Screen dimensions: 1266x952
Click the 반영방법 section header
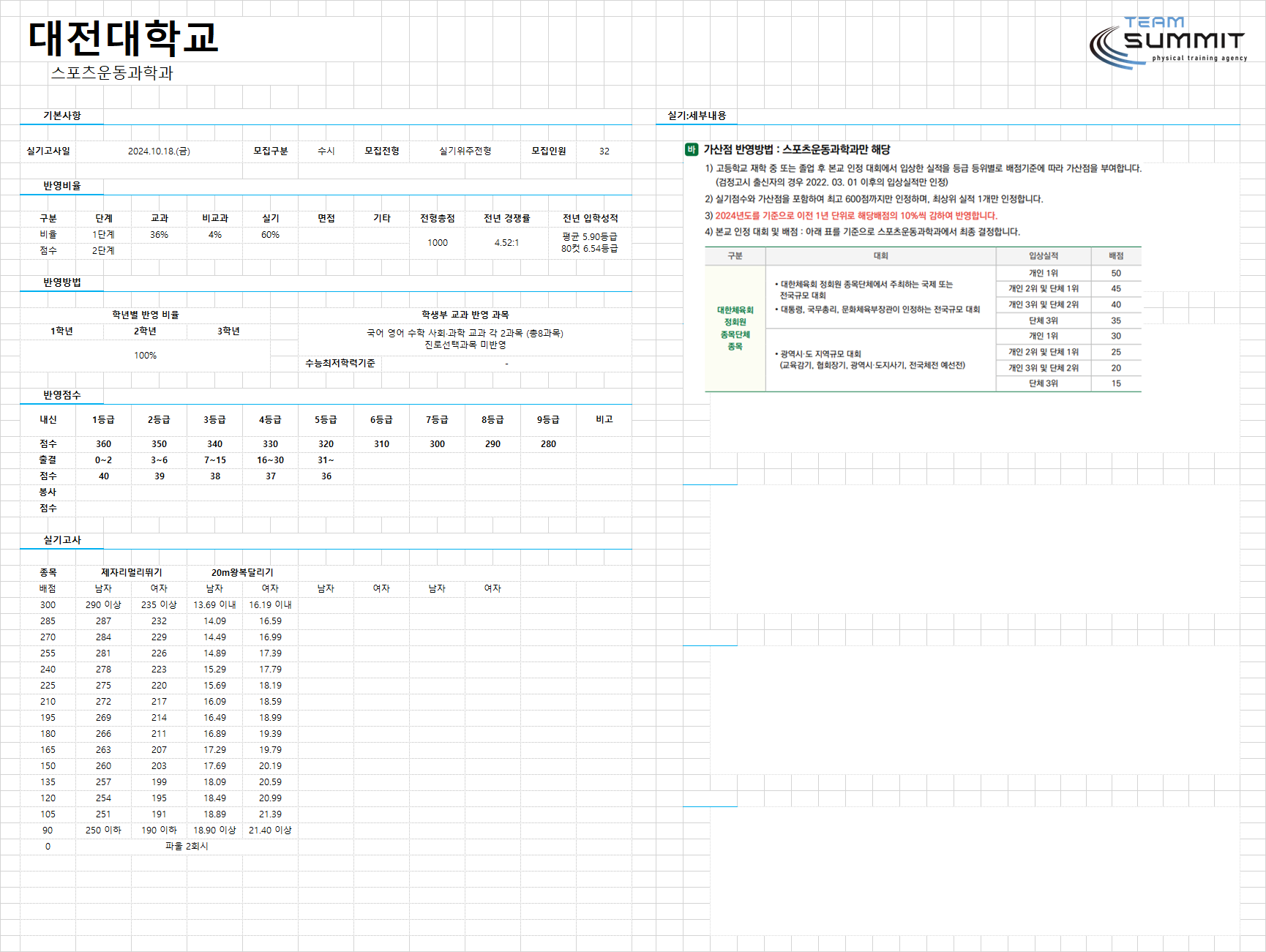[62, 282]
